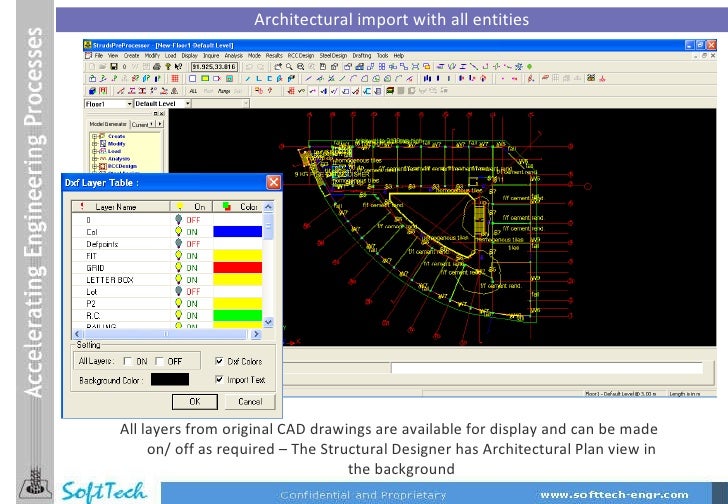Screen dimensions: 728x504
Task: Click the light bulb for Col layer
Action: coord(178,231)
